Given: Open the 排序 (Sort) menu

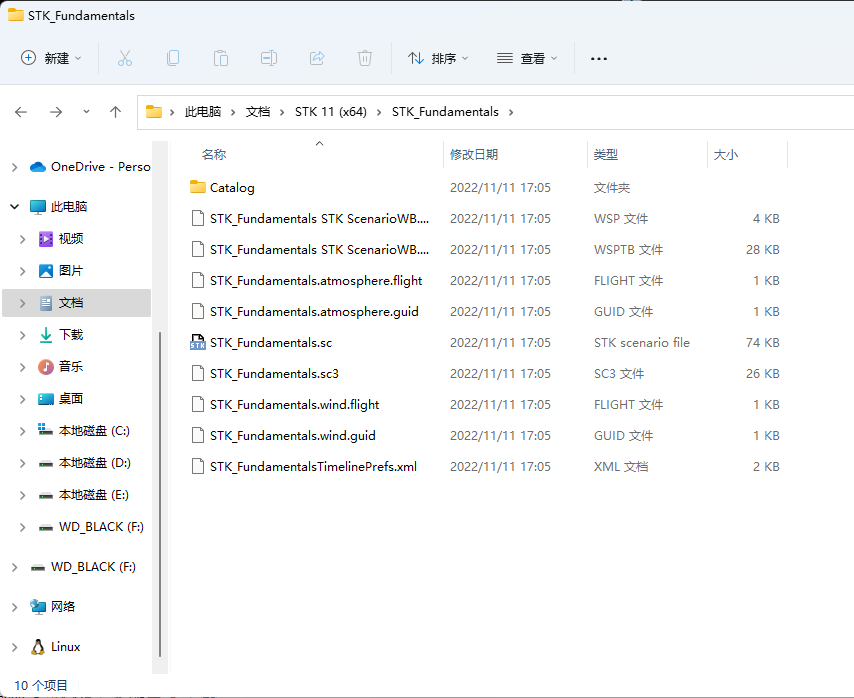Looking at the screenshot, I should click(438, 58).
